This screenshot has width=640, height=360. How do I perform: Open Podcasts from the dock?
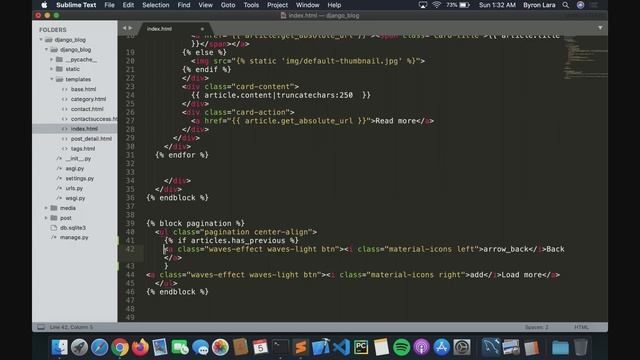click(422, 347)
